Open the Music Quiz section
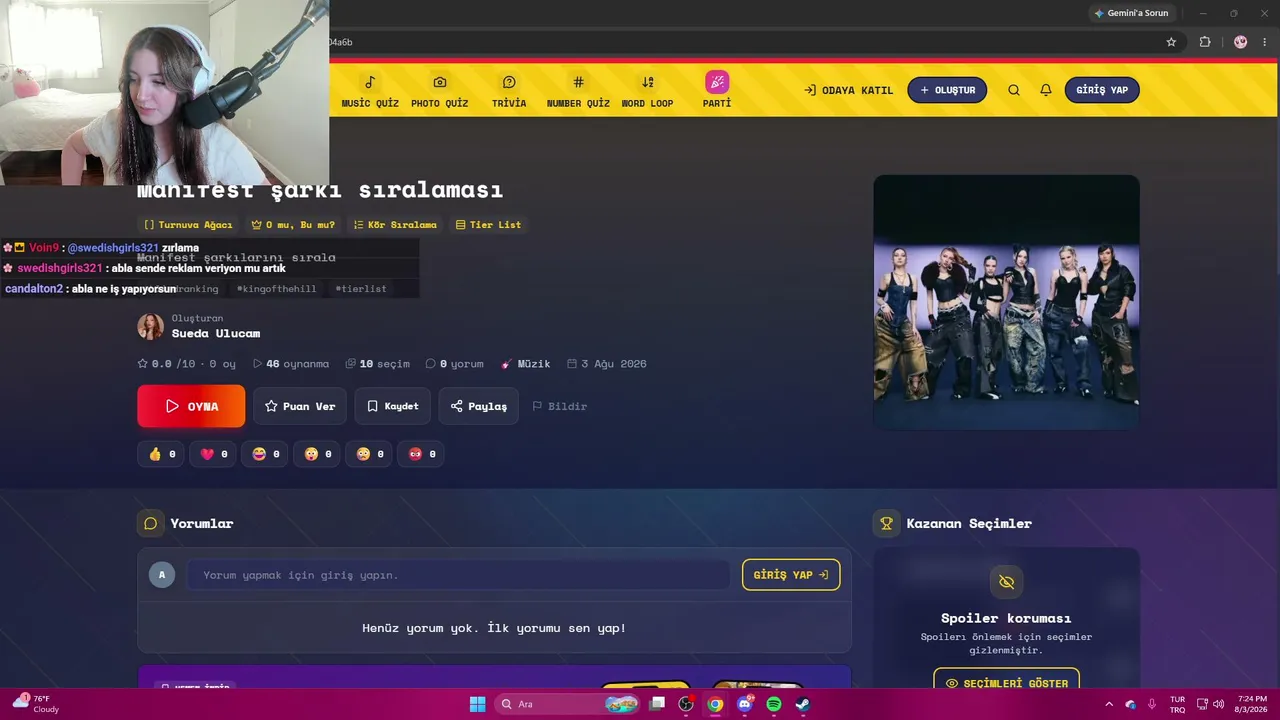 point(370,91)
